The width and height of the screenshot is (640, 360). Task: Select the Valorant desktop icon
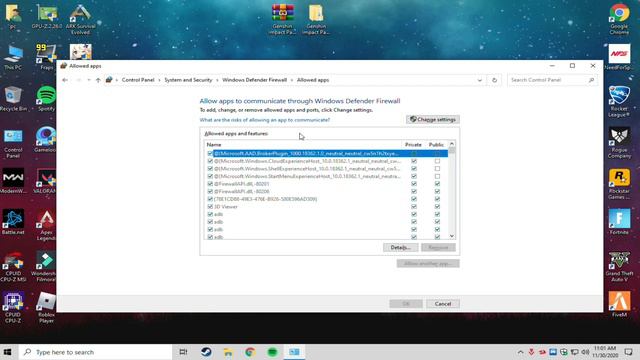[45, 181]
